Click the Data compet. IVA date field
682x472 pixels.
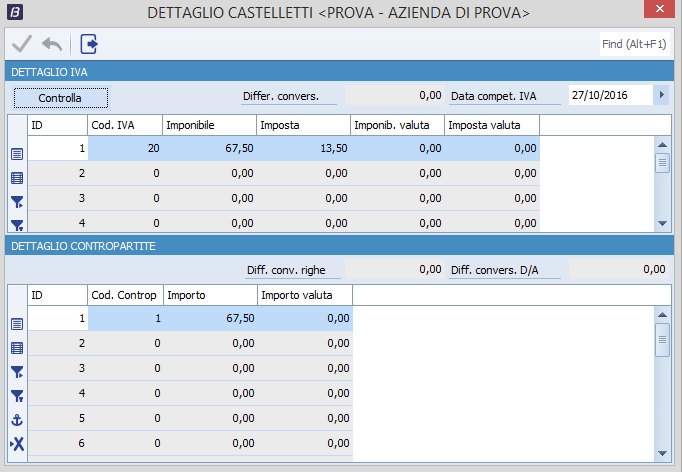pos(611,95)
